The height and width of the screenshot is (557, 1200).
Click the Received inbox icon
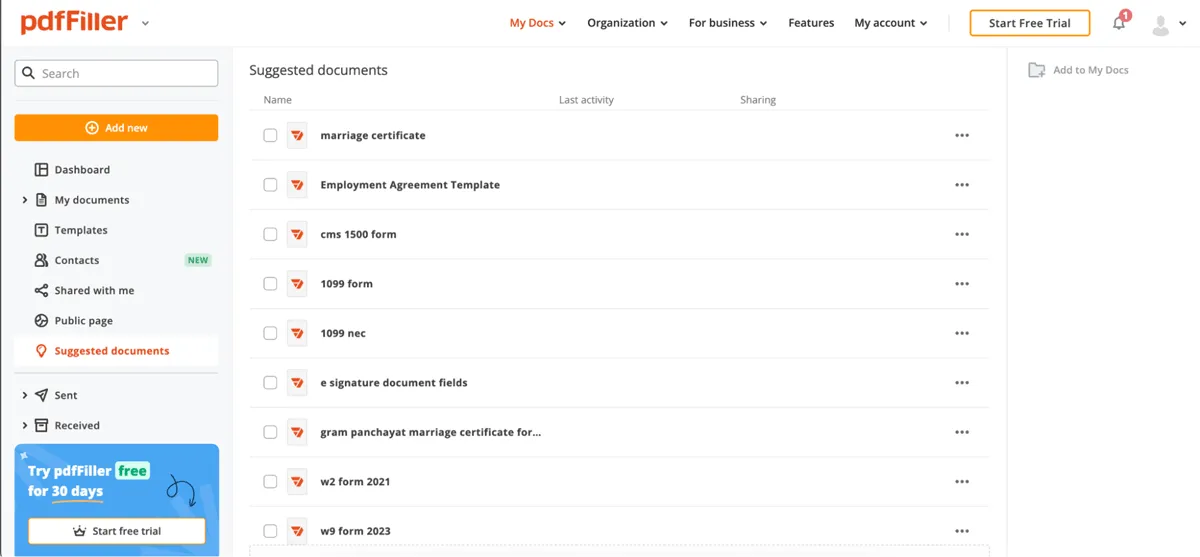point(41,425)
